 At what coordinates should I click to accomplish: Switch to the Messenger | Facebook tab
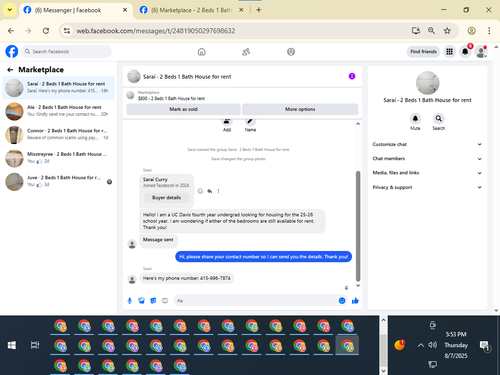click(x=75, y=10)
